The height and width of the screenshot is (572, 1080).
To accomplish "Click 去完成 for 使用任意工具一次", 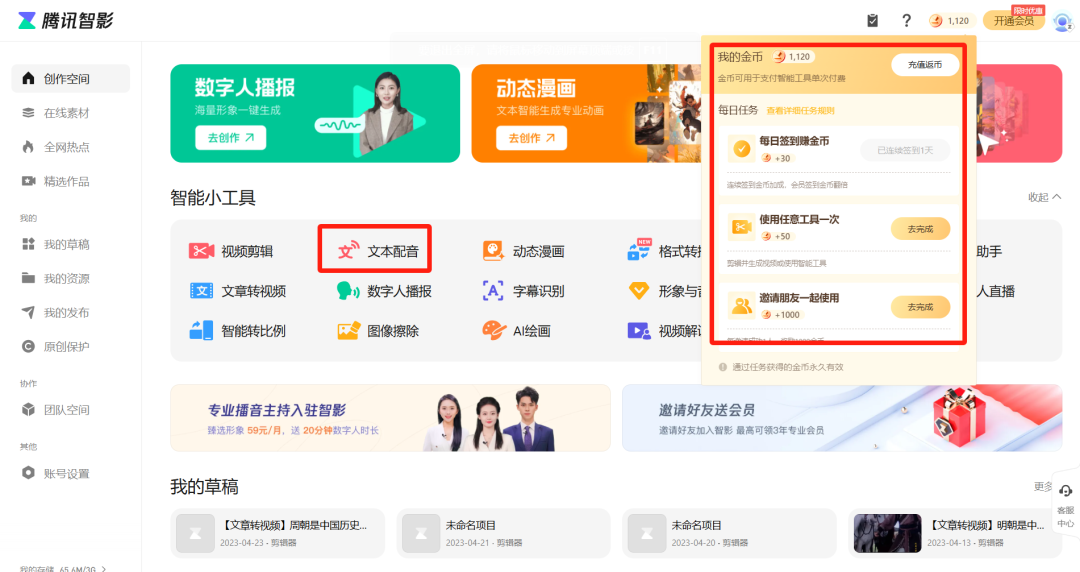I will (x=920, y=229).
